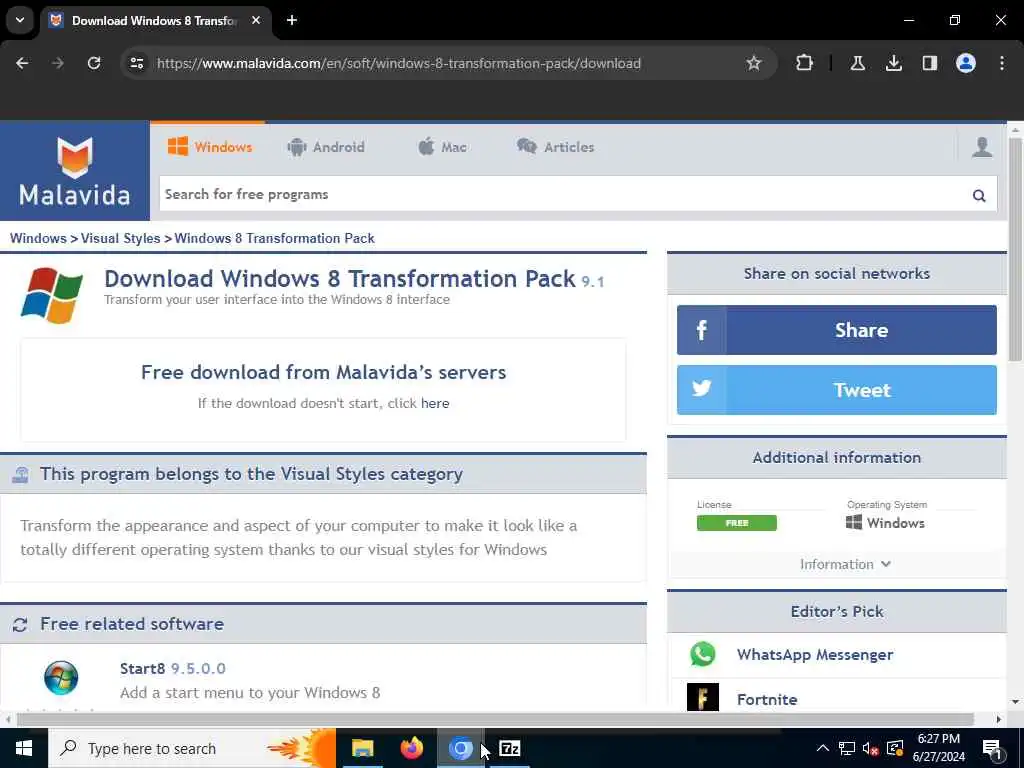Image resolution: width=1024 pixels, height=768 pixels.
Task: Open Fortnite in Editor's Pick
Action: pyautogui.click(x=767, y=699)
